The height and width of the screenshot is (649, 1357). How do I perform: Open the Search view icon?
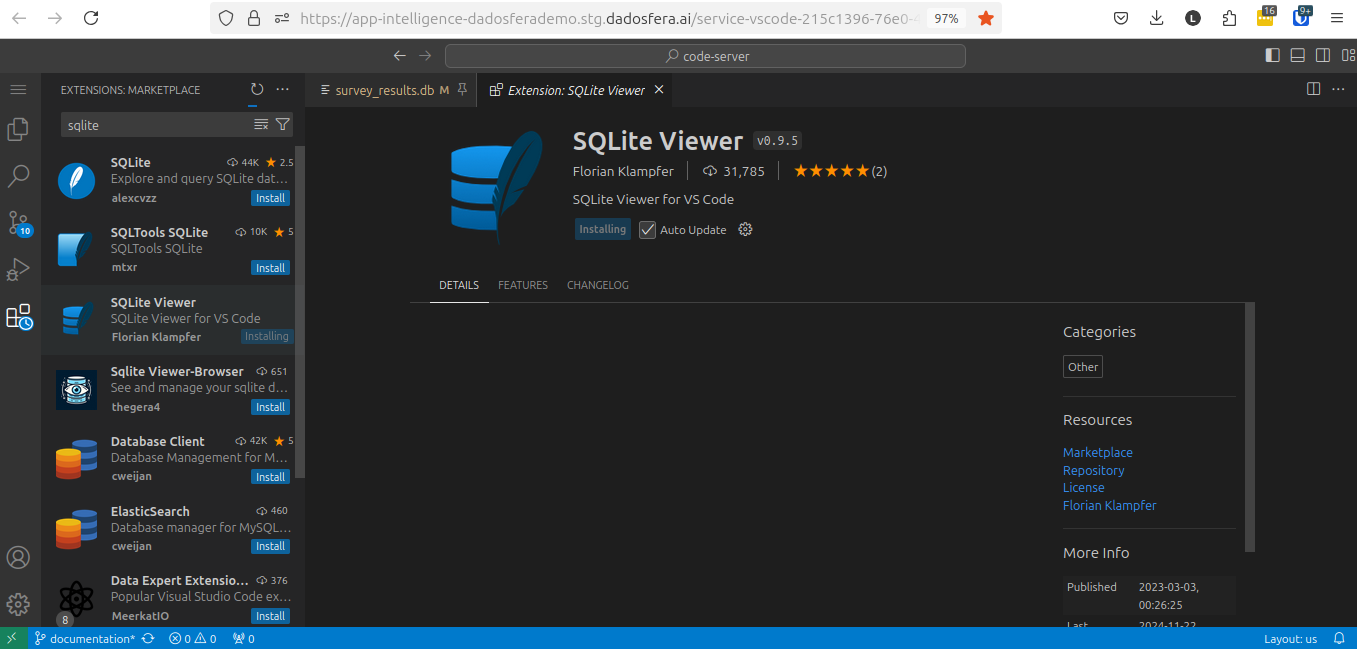(18, 177)
